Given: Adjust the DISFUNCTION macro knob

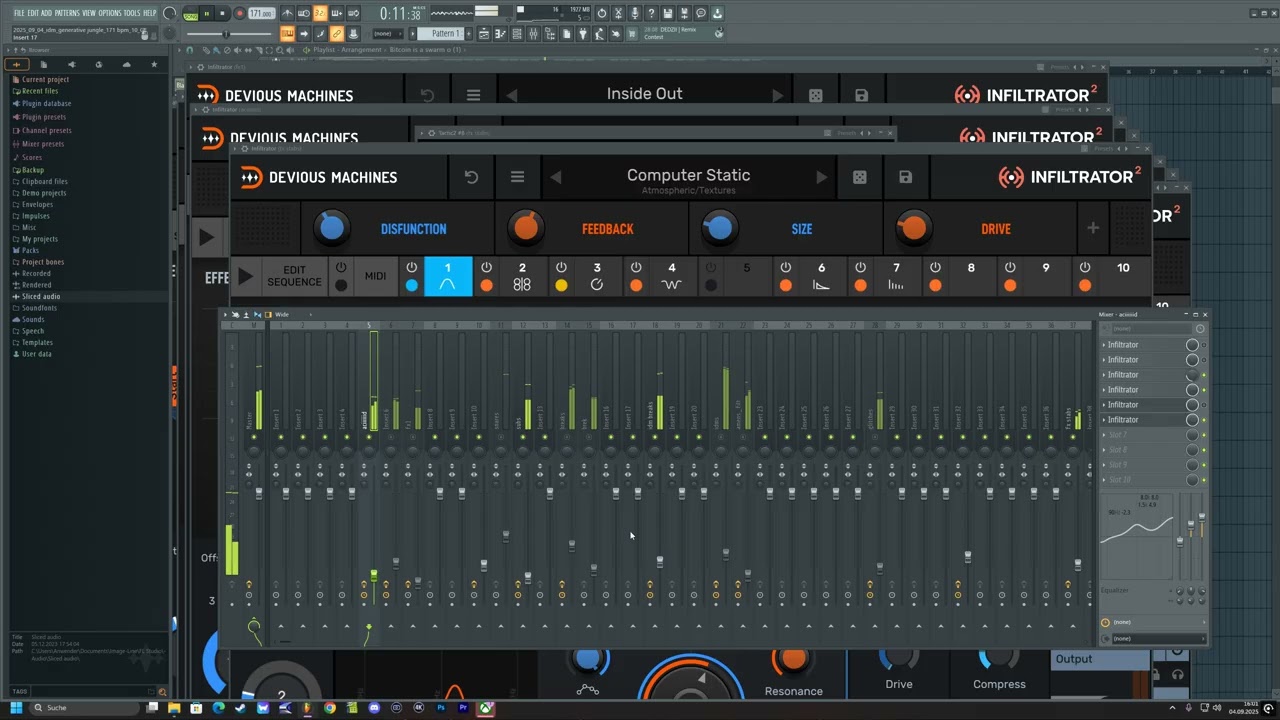Looking at the screenshot, I should click(331, 228).
